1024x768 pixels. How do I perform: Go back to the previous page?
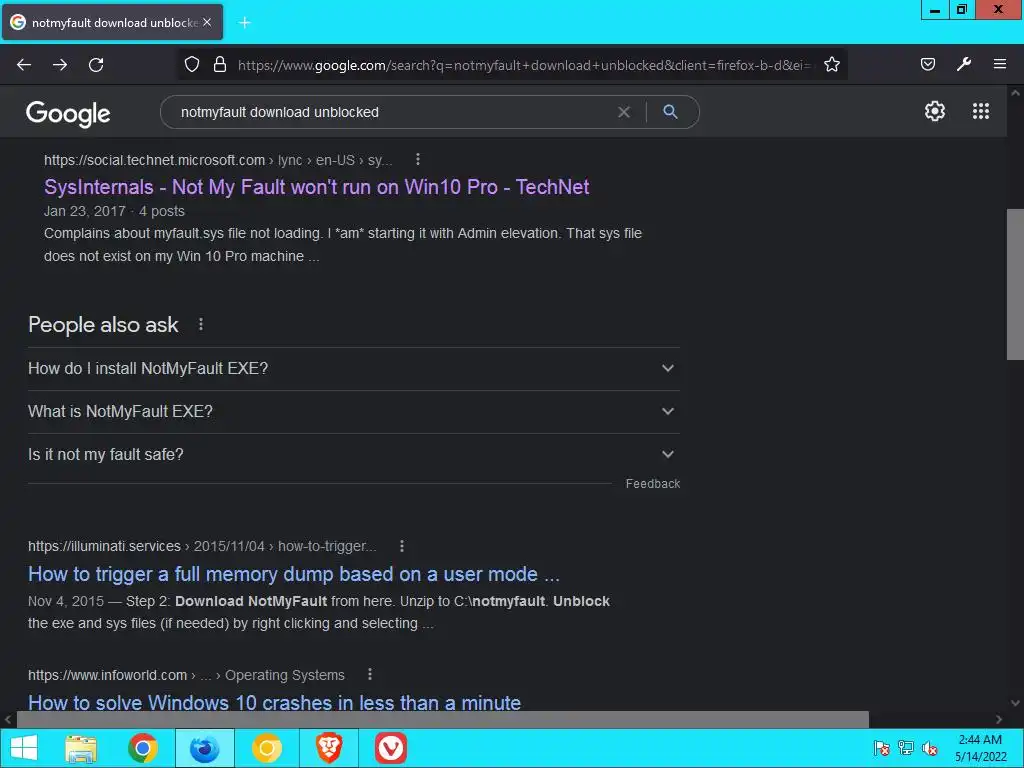coord(24,65)
